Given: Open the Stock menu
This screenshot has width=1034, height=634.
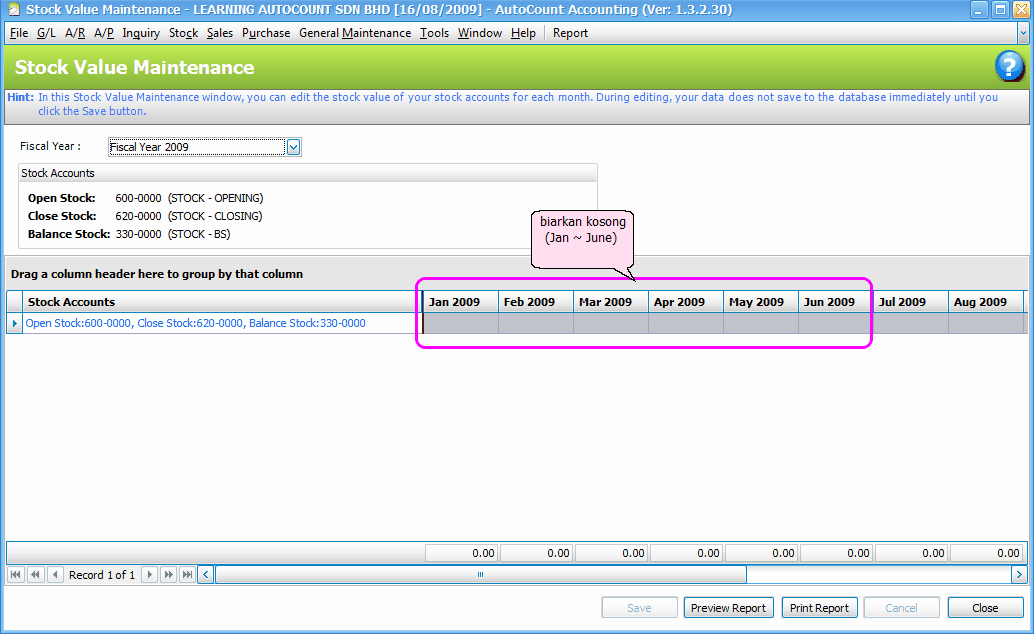Looking at the screenshot, I should point(183,33).
